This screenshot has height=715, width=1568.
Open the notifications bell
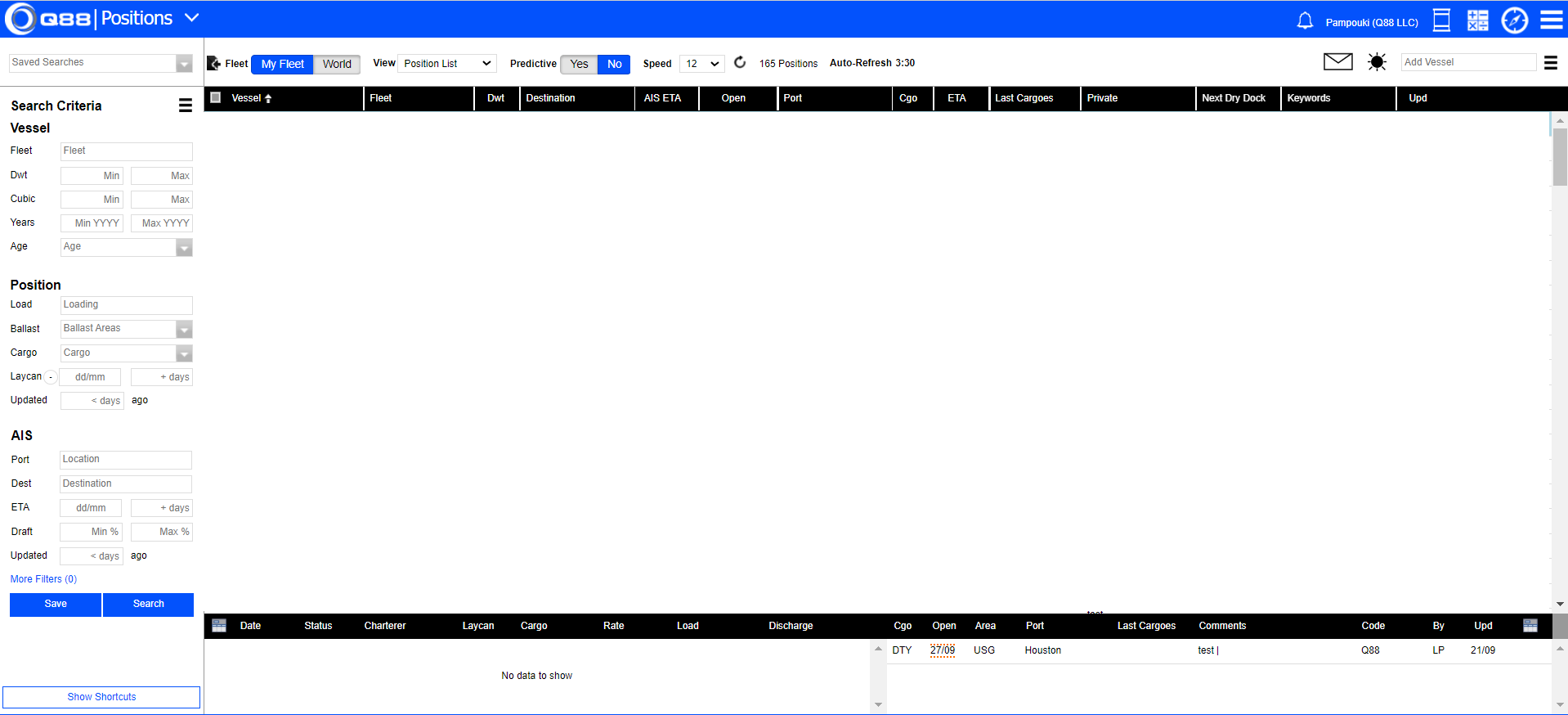pyautogui.click(x=1305, y=20)
